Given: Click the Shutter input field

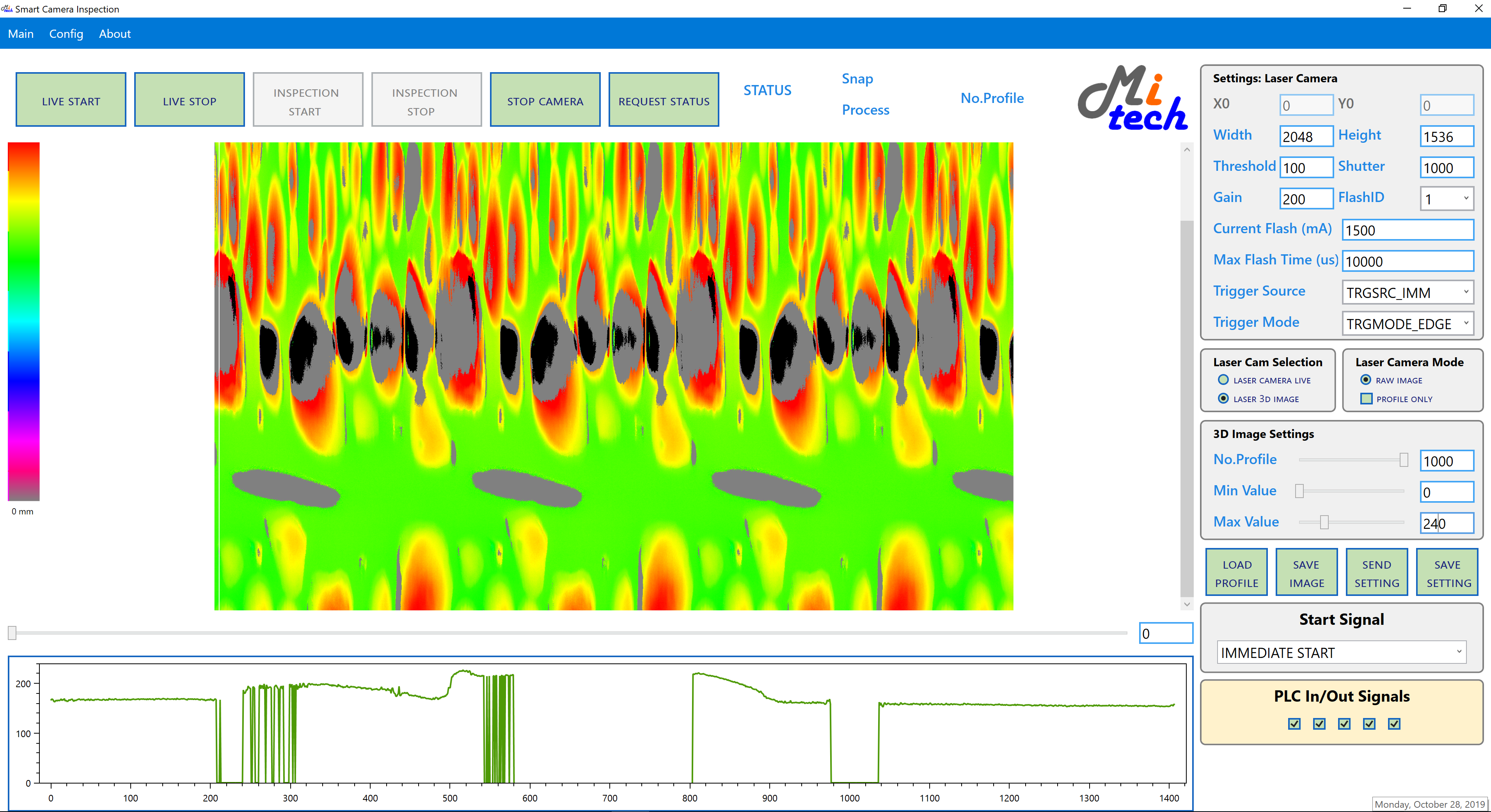Looking at the screenshot, I should 1447,167.
